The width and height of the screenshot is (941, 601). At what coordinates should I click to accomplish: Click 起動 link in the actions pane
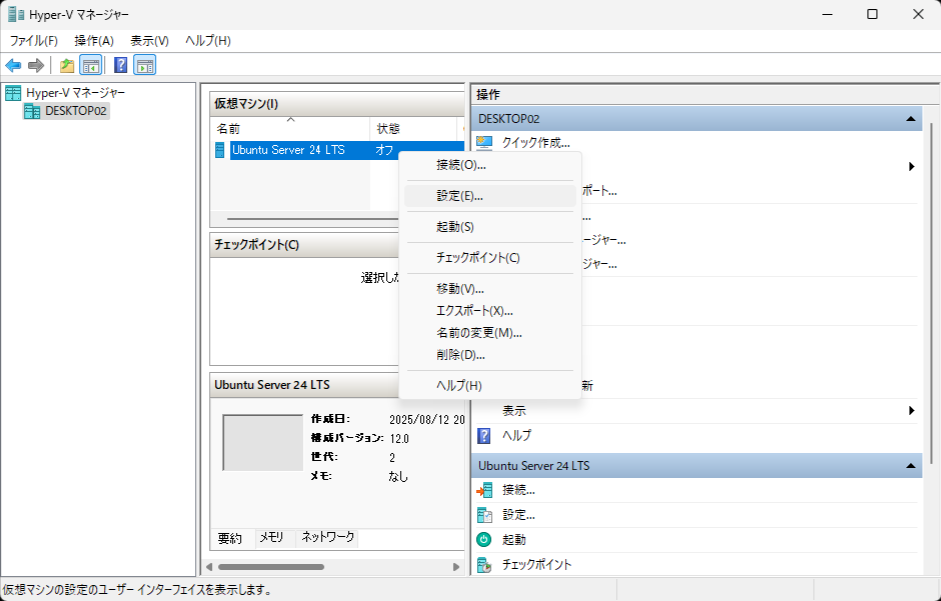pos(514,540)
